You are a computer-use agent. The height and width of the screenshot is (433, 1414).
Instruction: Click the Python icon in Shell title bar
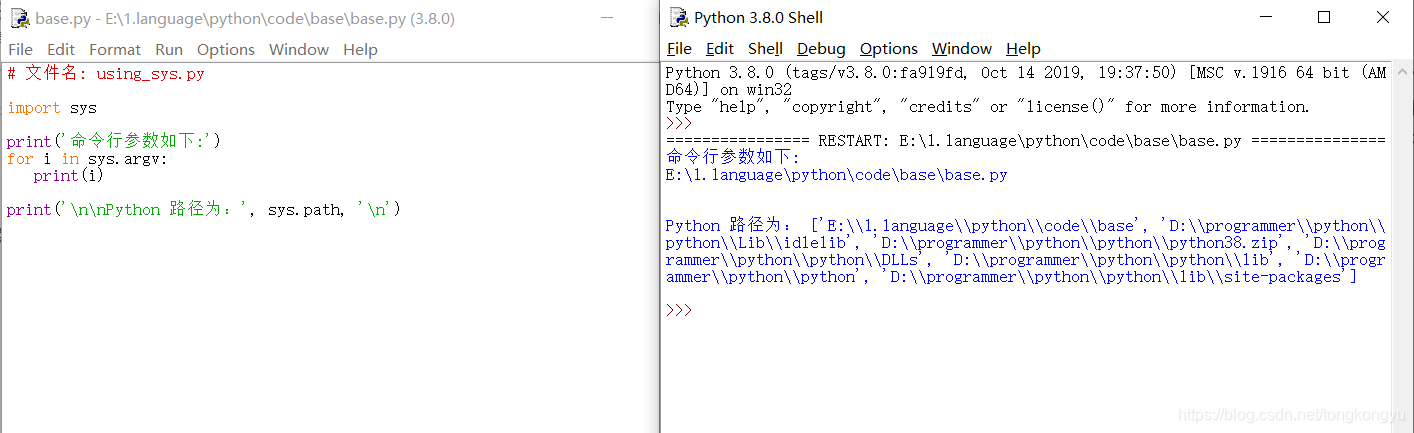[679, 17]
